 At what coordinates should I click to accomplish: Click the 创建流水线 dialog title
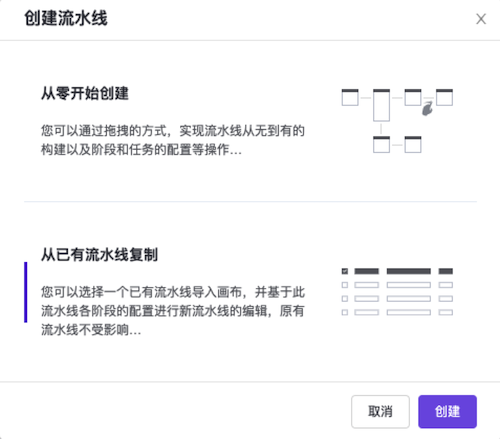(66, 18)
